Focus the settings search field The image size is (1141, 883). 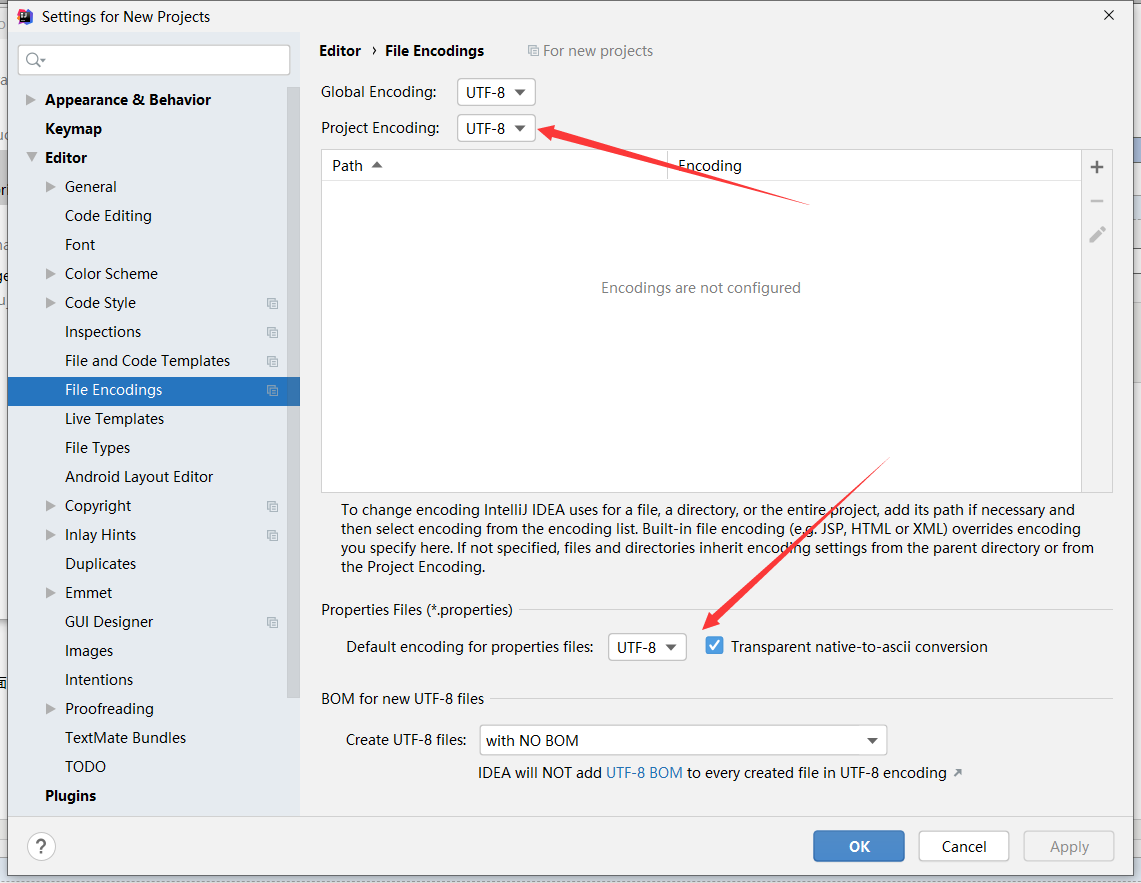tap(154, 60)
